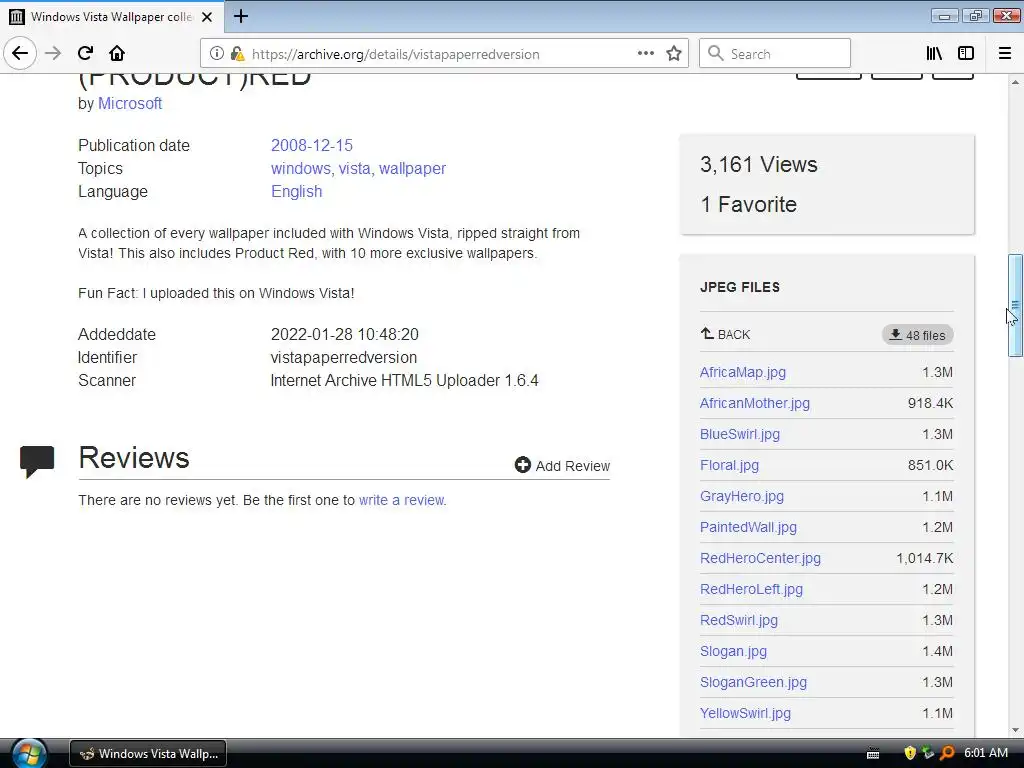Go back with the browser back arrow

(x=20, y=54)
